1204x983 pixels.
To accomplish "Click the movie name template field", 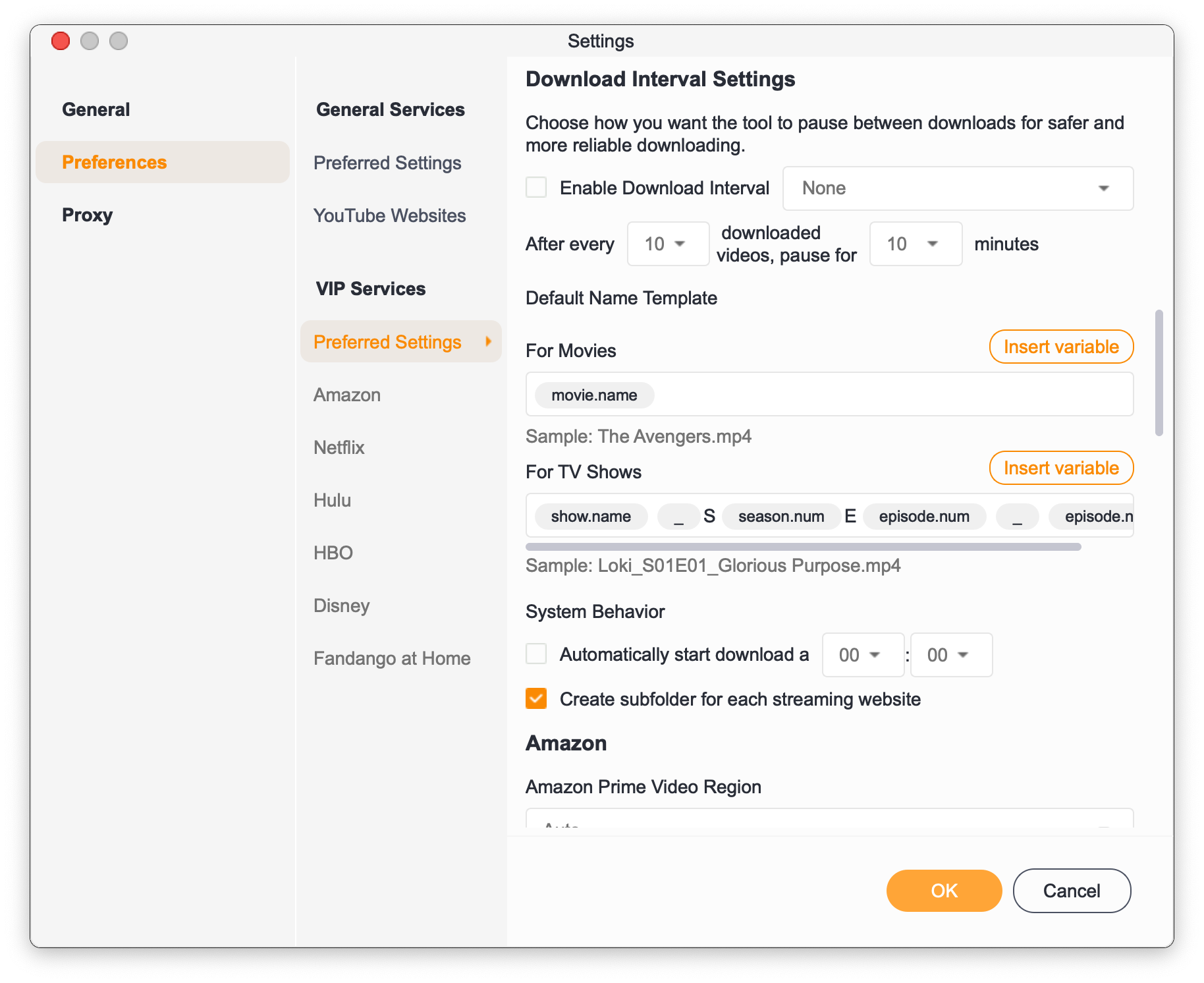I will click(856, 394).
